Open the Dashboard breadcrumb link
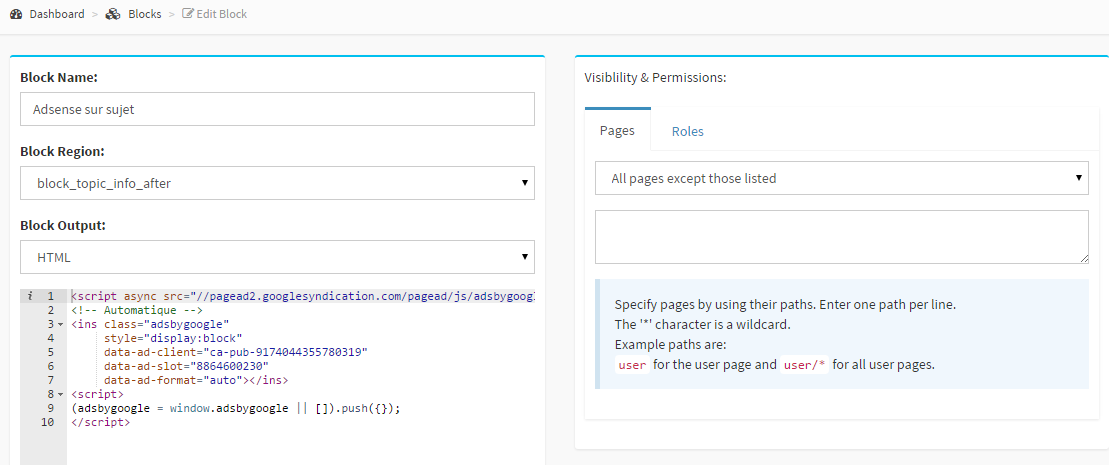Image resolution: width=1109 pixels, height=465 pixels. (x=57, y=14)
